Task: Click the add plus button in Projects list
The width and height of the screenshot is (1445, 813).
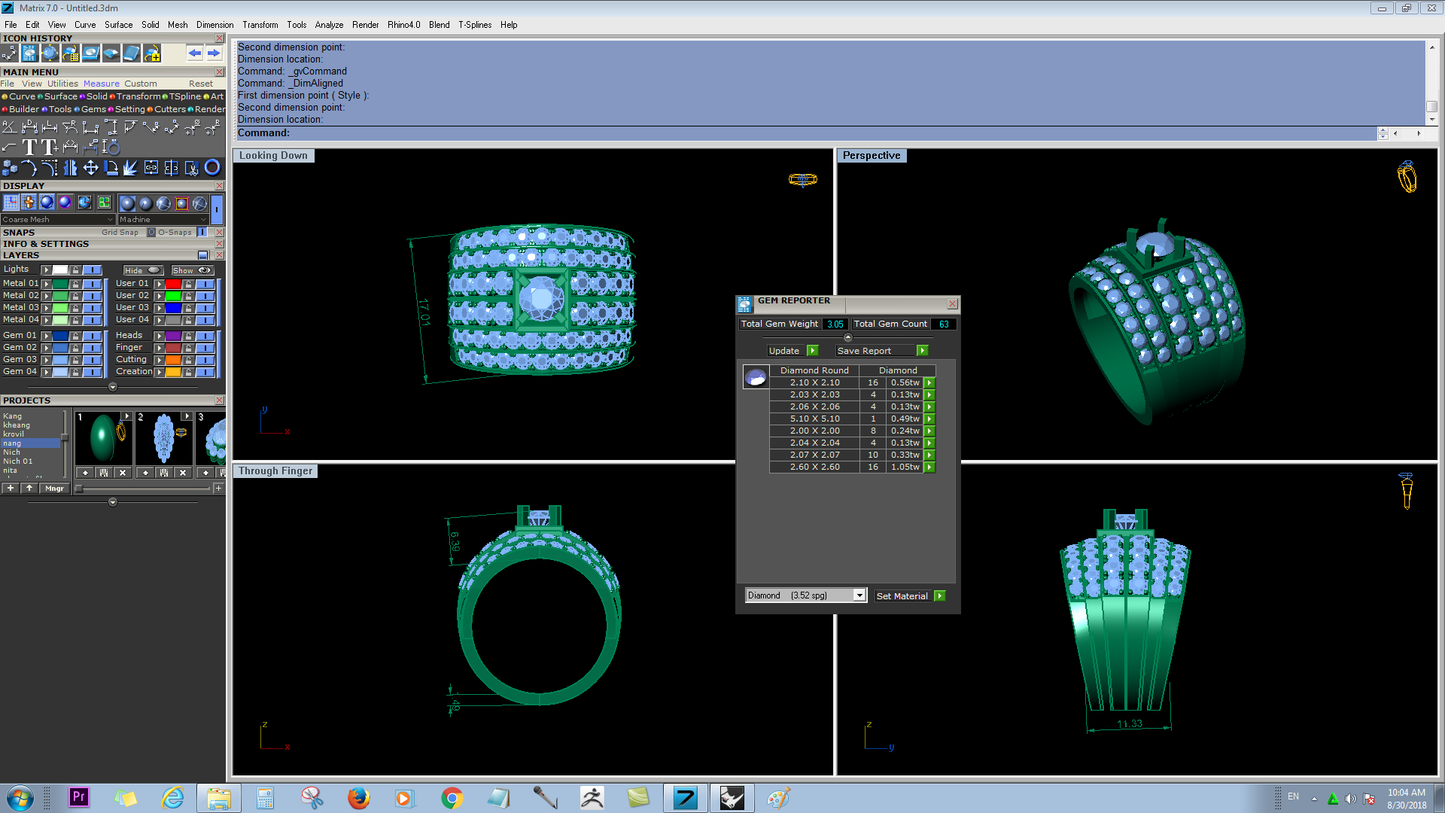Action: tap(10, 488)
